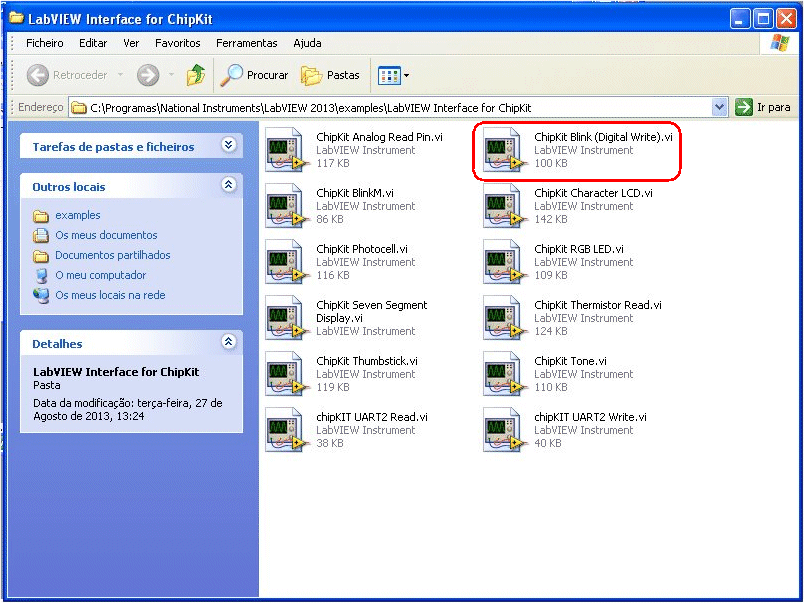Open the Ferramentas menu
This screenshot has height=603, width=804.
[246, 43]
